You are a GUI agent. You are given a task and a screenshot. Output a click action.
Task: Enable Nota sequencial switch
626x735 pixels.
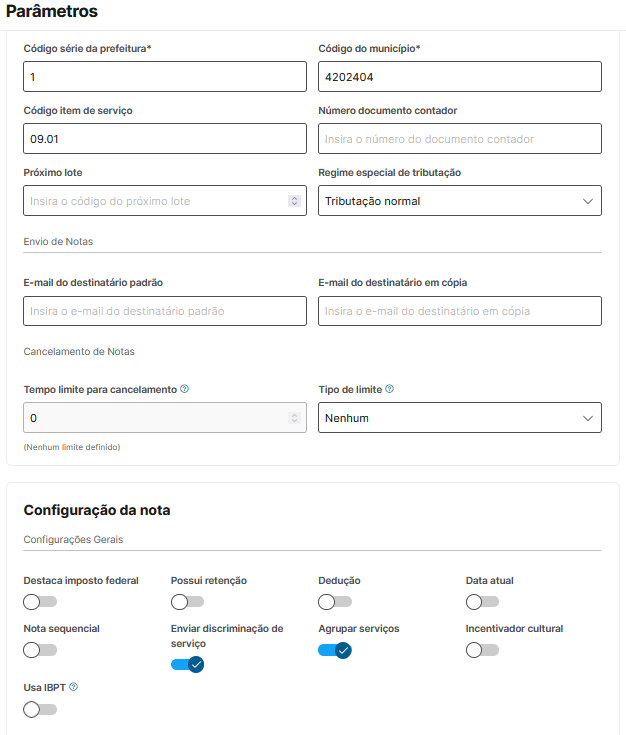pos(40,650)
